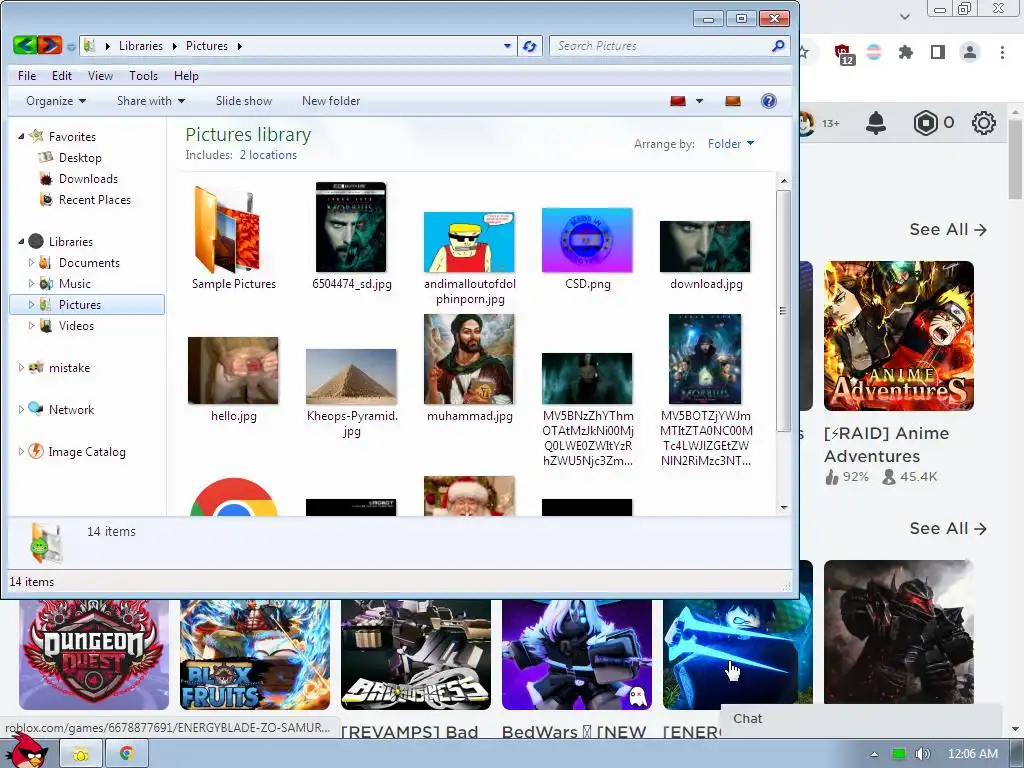Click the Robux hexagon icon in Roblox
The image size is (1024, 768).
point(925,123)
